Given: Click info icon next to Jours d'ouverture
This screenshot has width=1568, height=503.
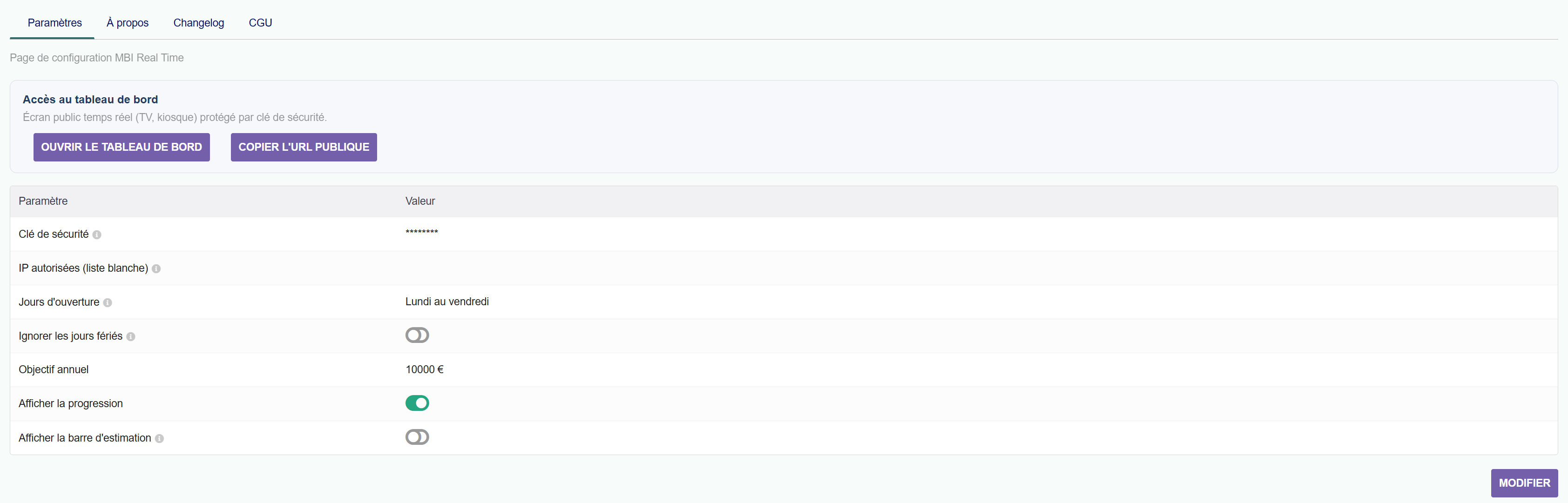Looking at the screenshot, I should 108,303.
